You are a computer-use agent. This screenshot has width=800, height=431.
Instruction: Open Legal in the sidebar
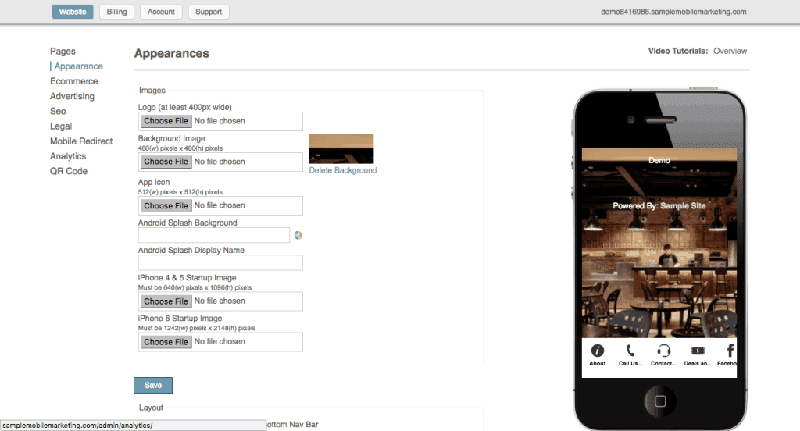pos(61,126)
